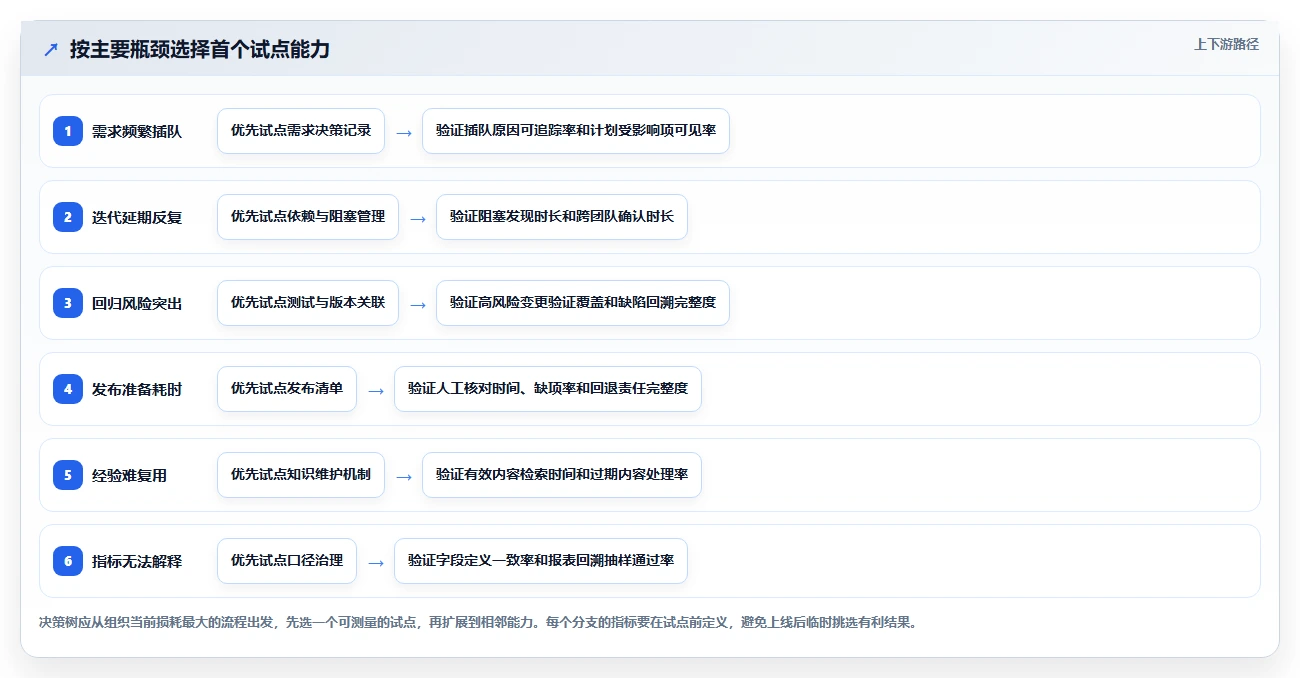Click the 指标无法解释 row label
The width and height of the screenshot is (1300, 678).
click(x=137, y=561)
